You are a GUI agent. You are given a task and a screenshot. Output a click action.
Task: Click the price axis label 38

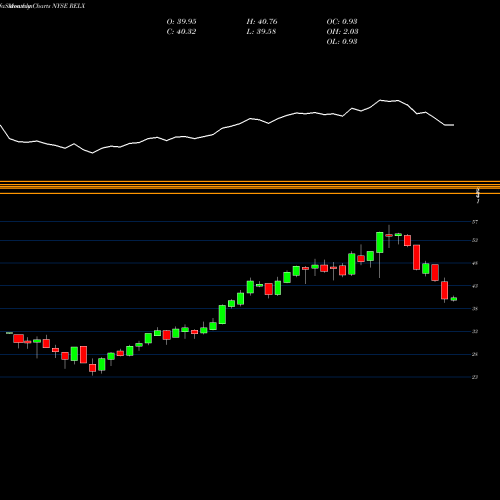pos(475,309)
